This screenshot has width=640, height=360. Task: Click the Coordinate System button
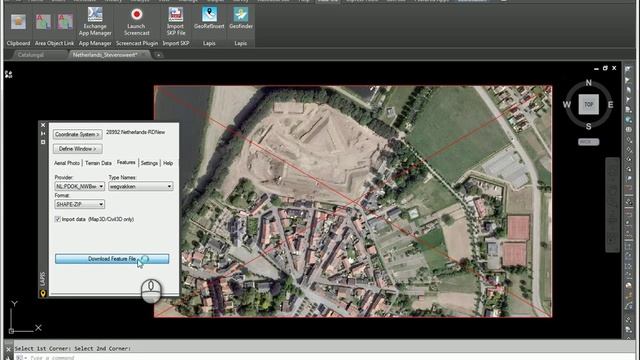[x=77, y=134]
